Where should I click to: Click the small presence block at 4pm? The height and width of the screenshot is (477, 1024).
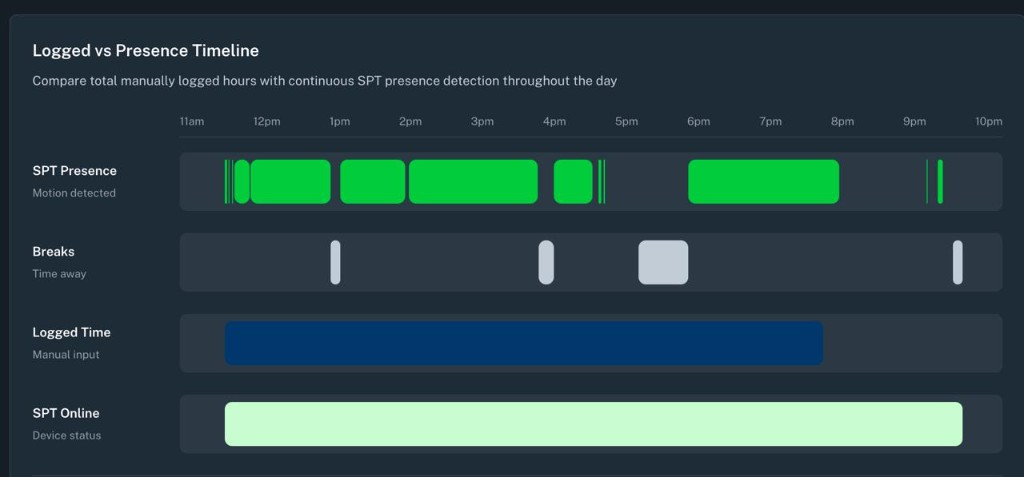pos(573,182)
